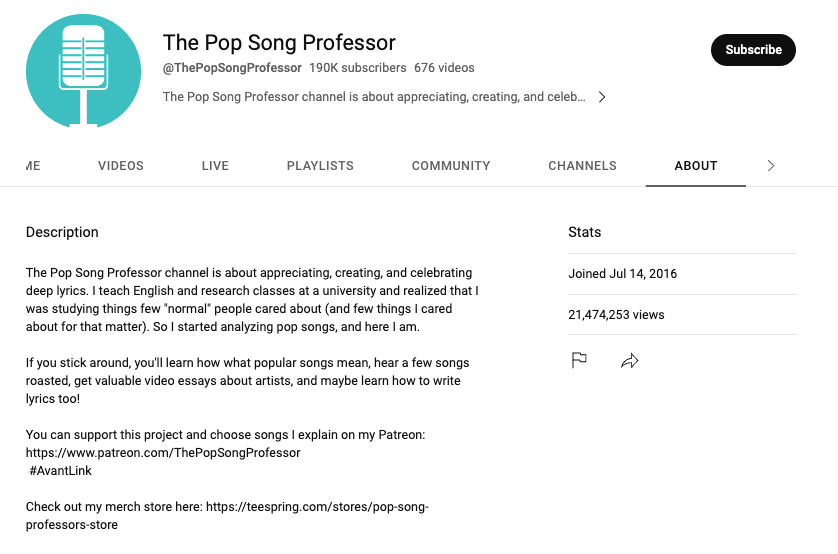Open the Patreon link in description

[x=163, y=453]
